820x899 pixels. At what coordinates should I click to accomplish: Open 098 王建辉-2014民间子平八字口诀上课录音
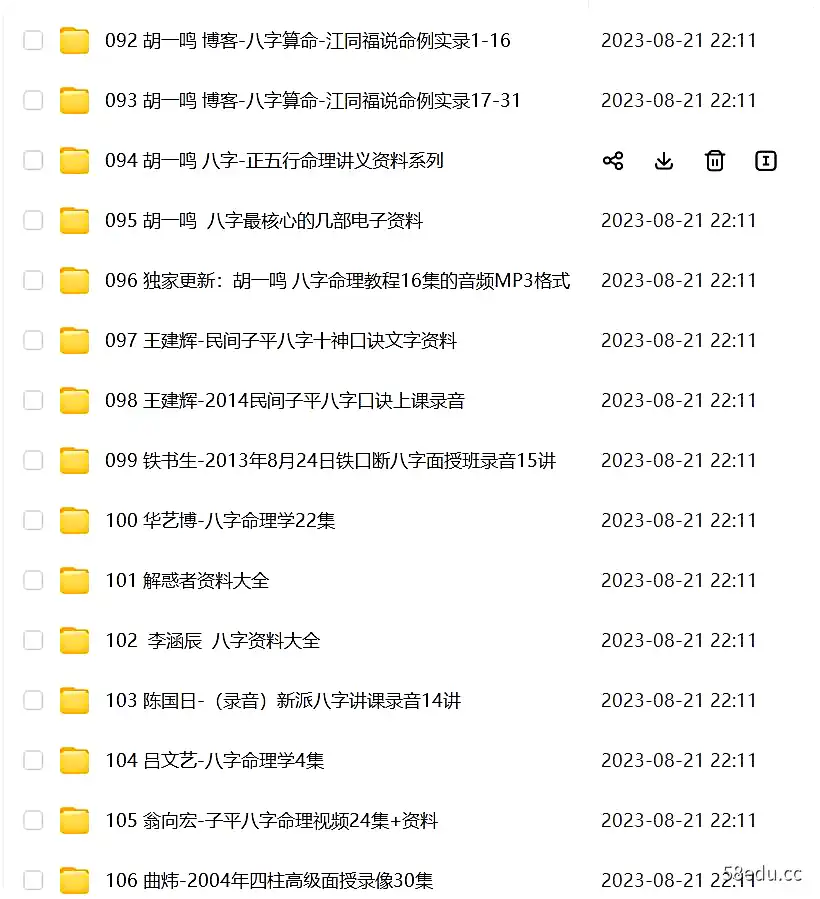[285, 400]
